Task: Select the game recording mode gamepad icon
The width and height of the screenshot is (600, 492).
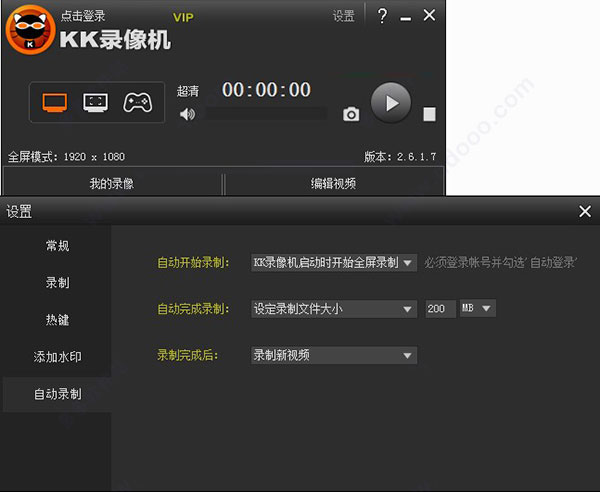Action: [x=138, y=103]
